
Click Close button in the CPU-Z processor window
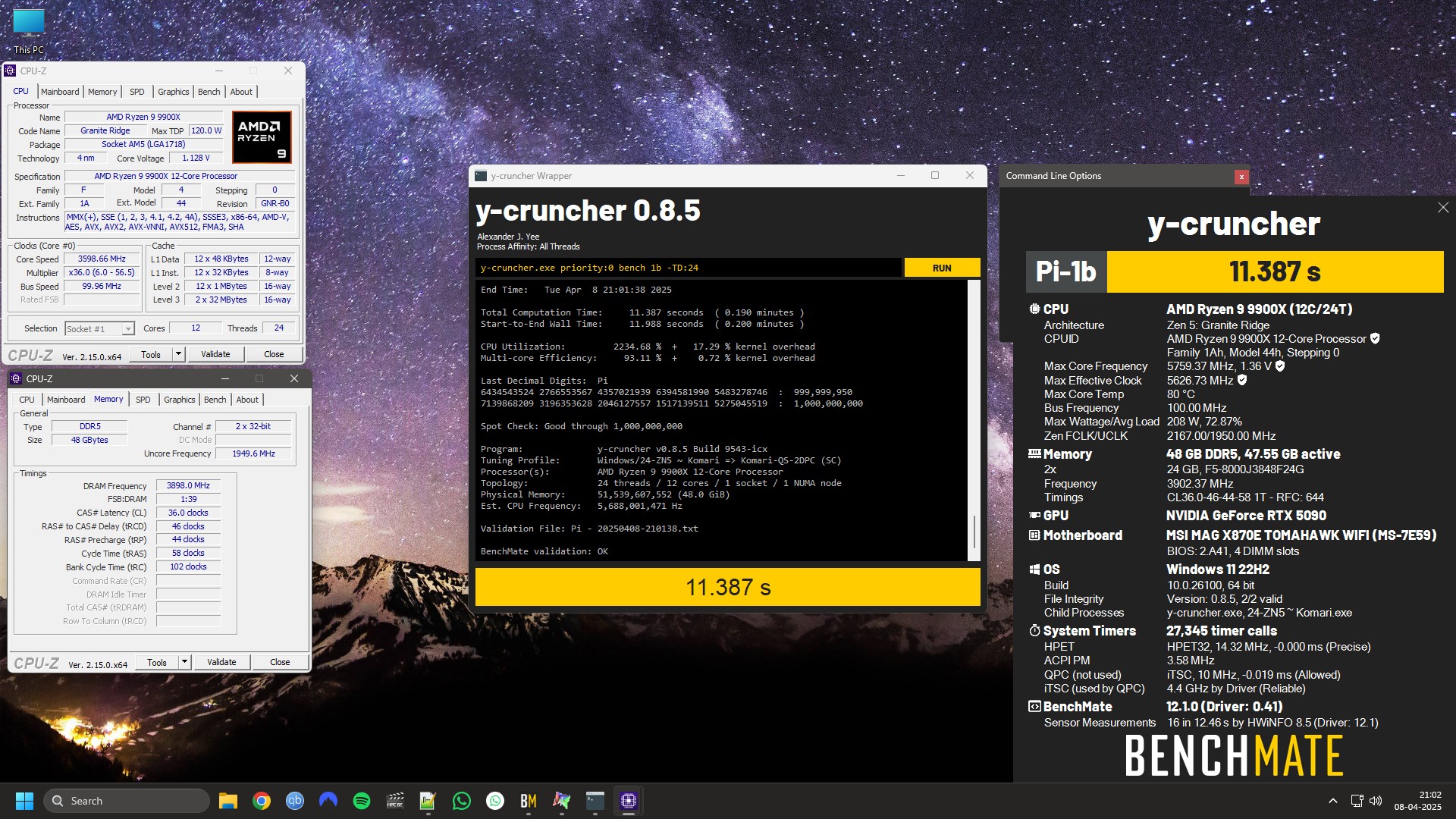(x=274, y=354)
